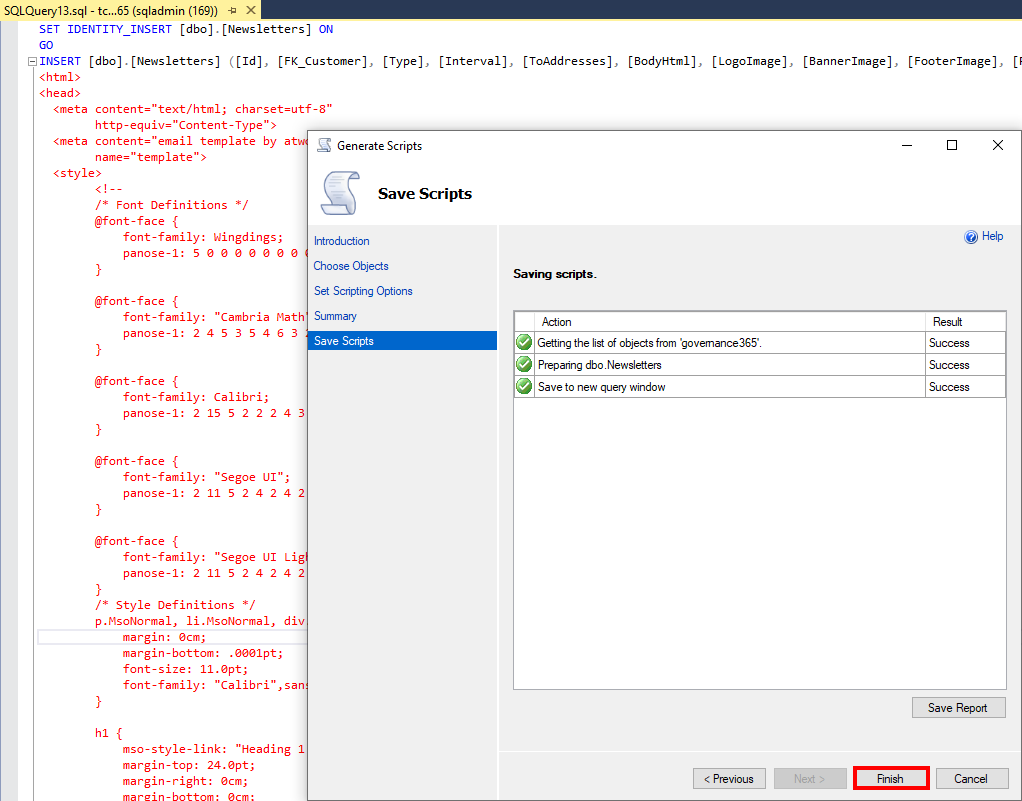The width and height of the screenshot is (1022, 801).
Task: Click the Finish button
Action: pyautogui.click(x=890, y=779)
